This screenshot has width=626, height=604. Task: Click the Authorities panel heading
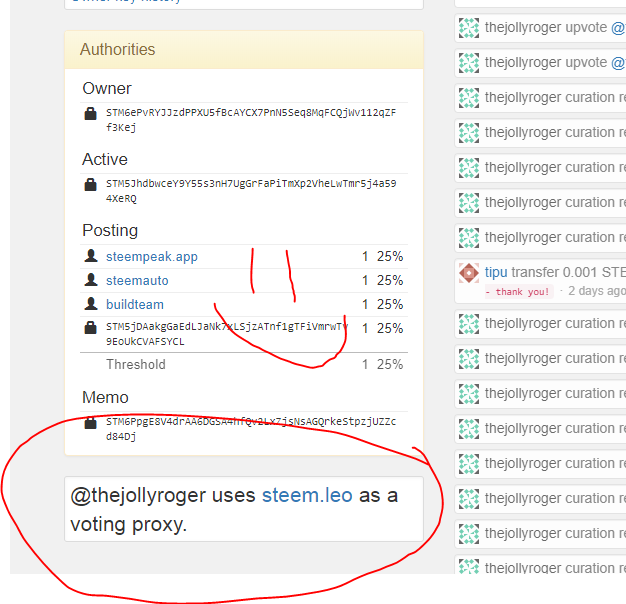(117, 50)
